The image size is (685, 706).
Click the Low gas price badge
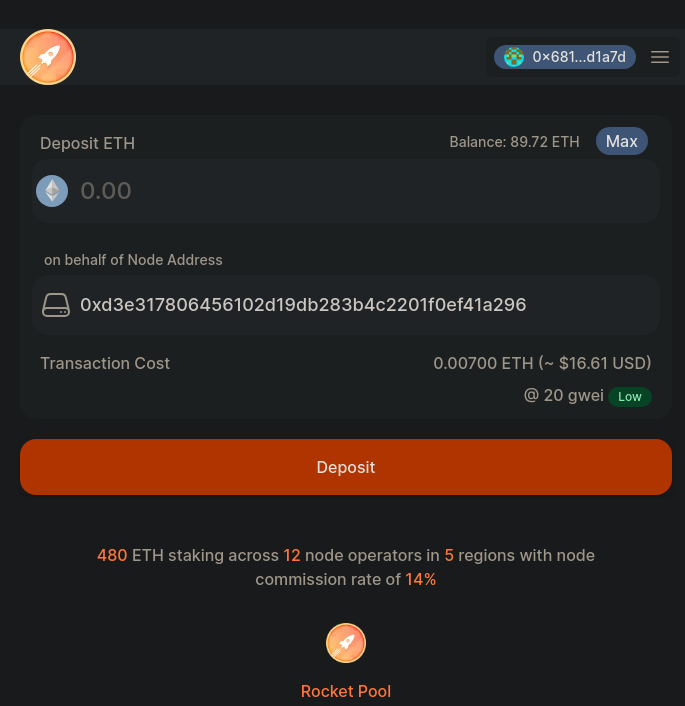point(630,397)
